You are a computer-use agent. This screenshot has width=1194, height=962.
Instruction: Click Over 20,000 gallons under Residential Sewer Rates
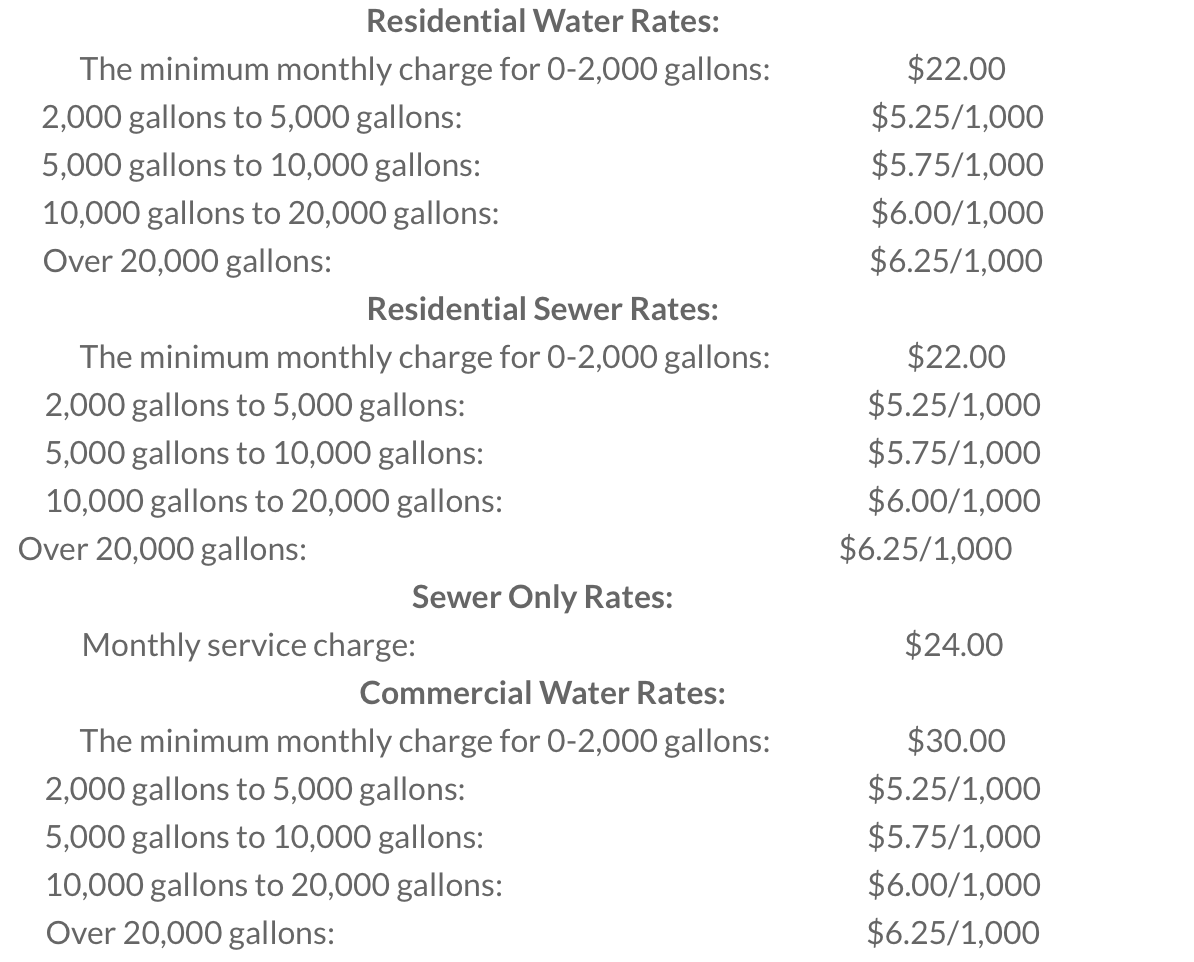[x=163, y=549]
